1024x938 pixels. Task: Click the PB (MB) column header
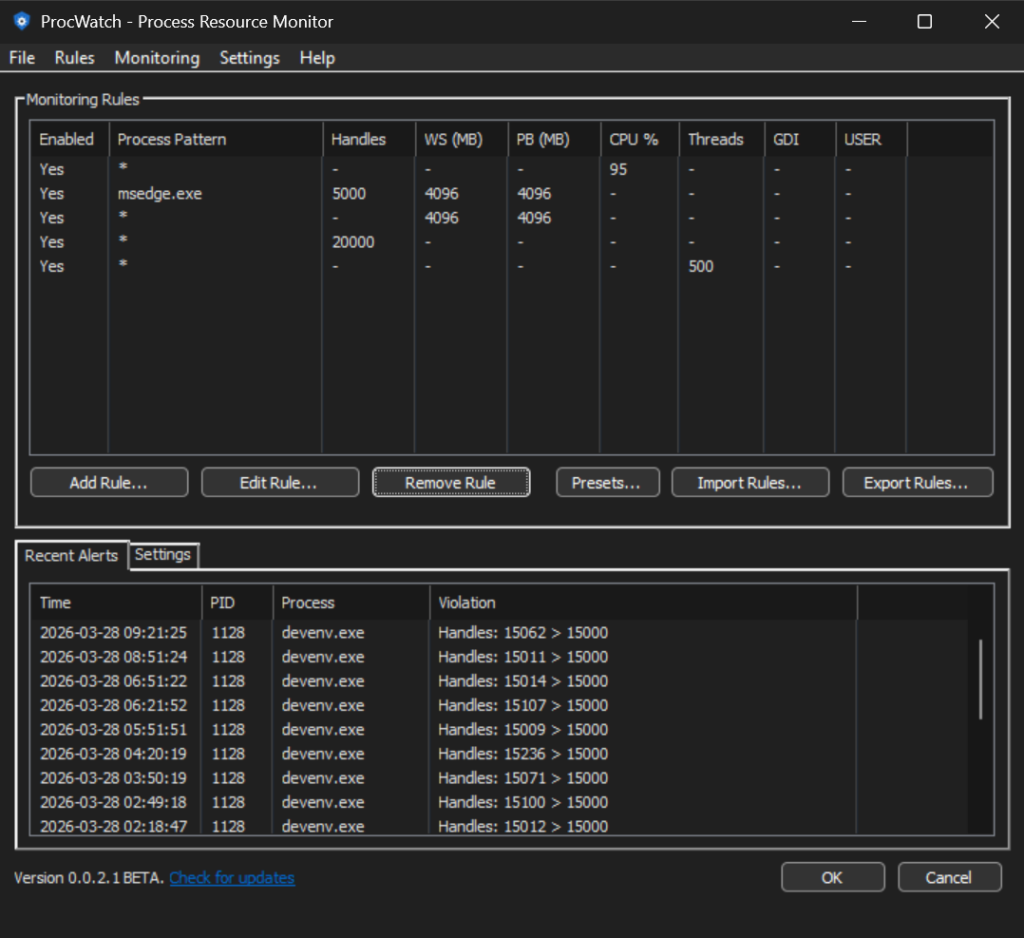pyautogui.click(x=554, y=139)
